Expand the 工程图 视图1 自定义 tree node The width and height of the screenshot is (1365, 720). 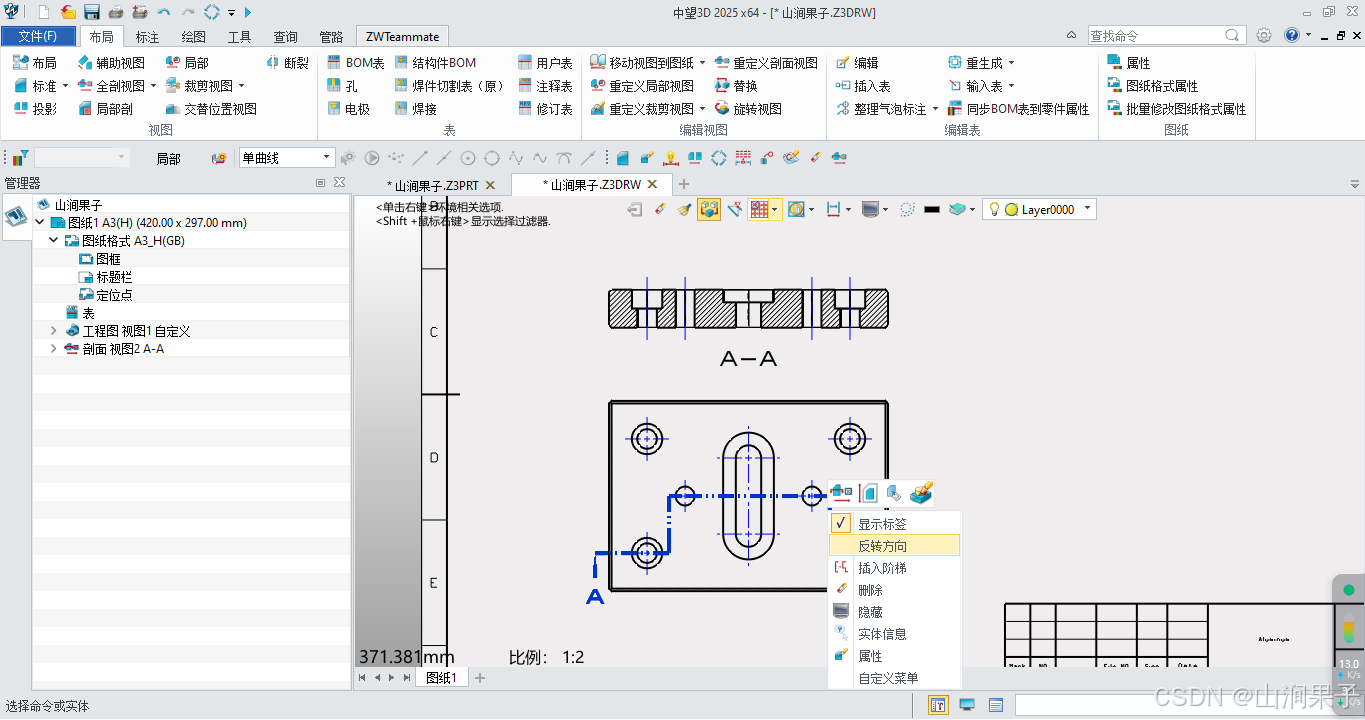click(x=53, y=331)
